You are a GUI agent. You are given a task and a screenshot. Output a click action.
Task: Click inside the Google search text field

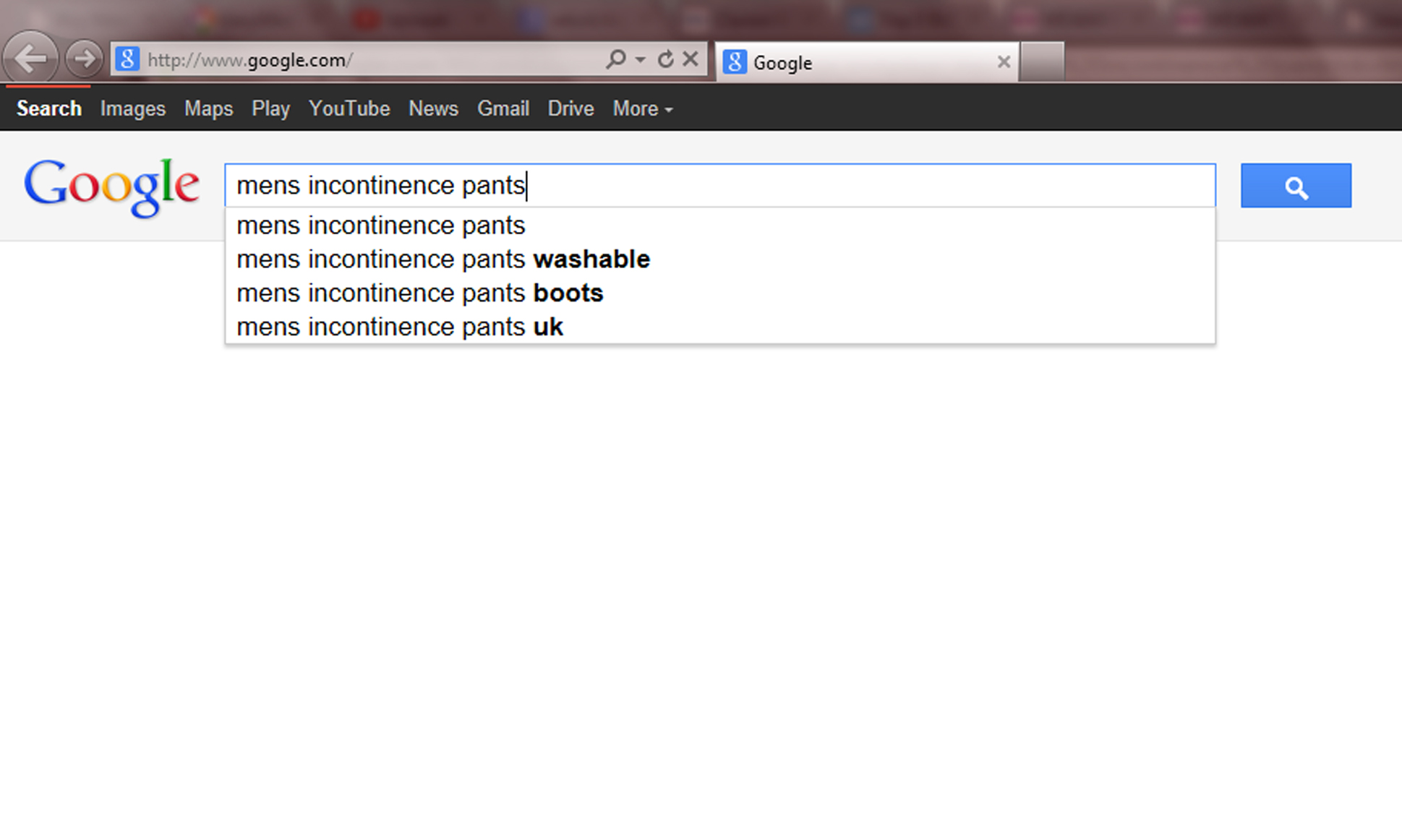pyautogui.click(x=720, y=186)
